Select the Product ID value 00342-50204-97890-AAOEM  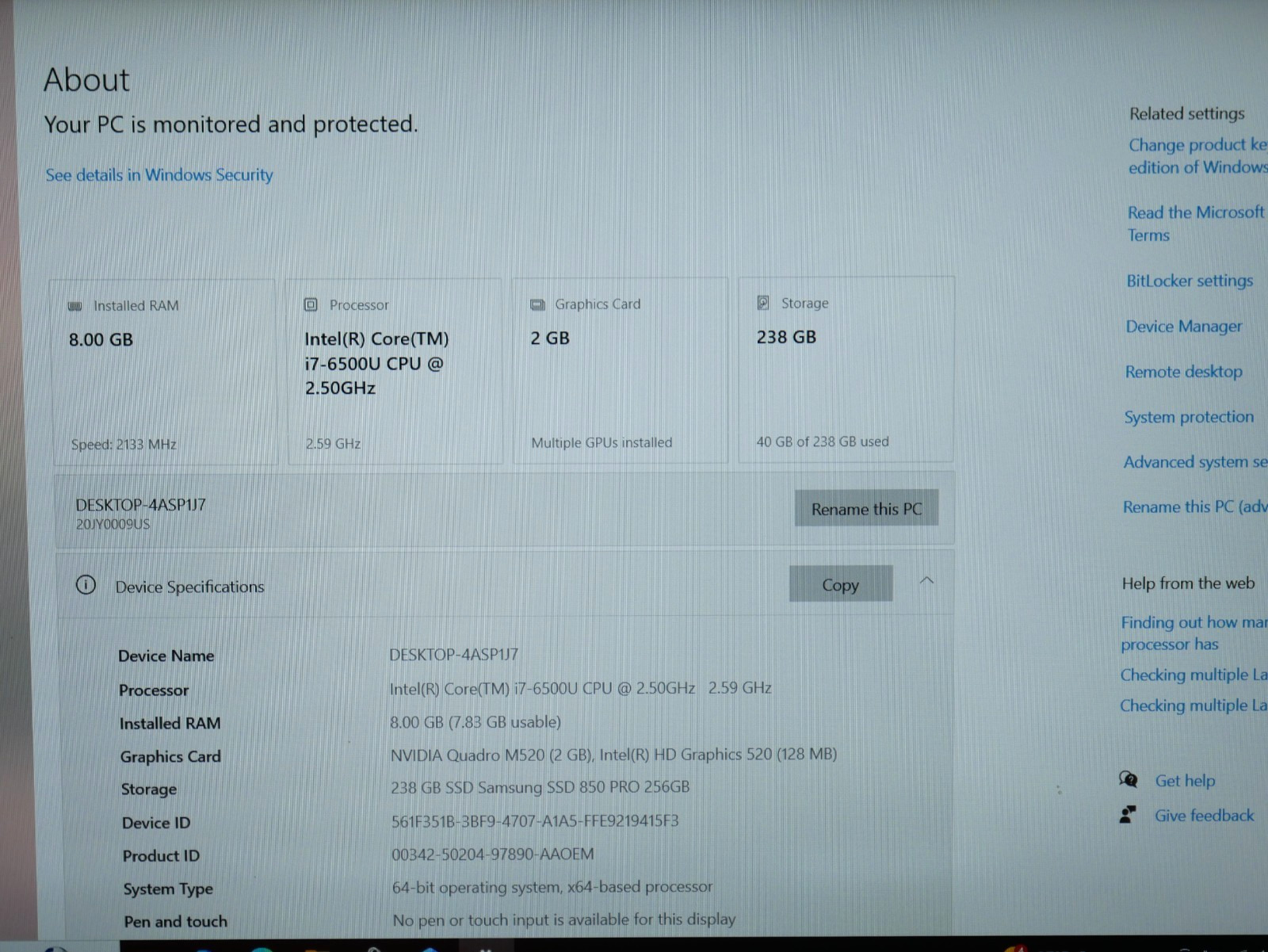492,855
